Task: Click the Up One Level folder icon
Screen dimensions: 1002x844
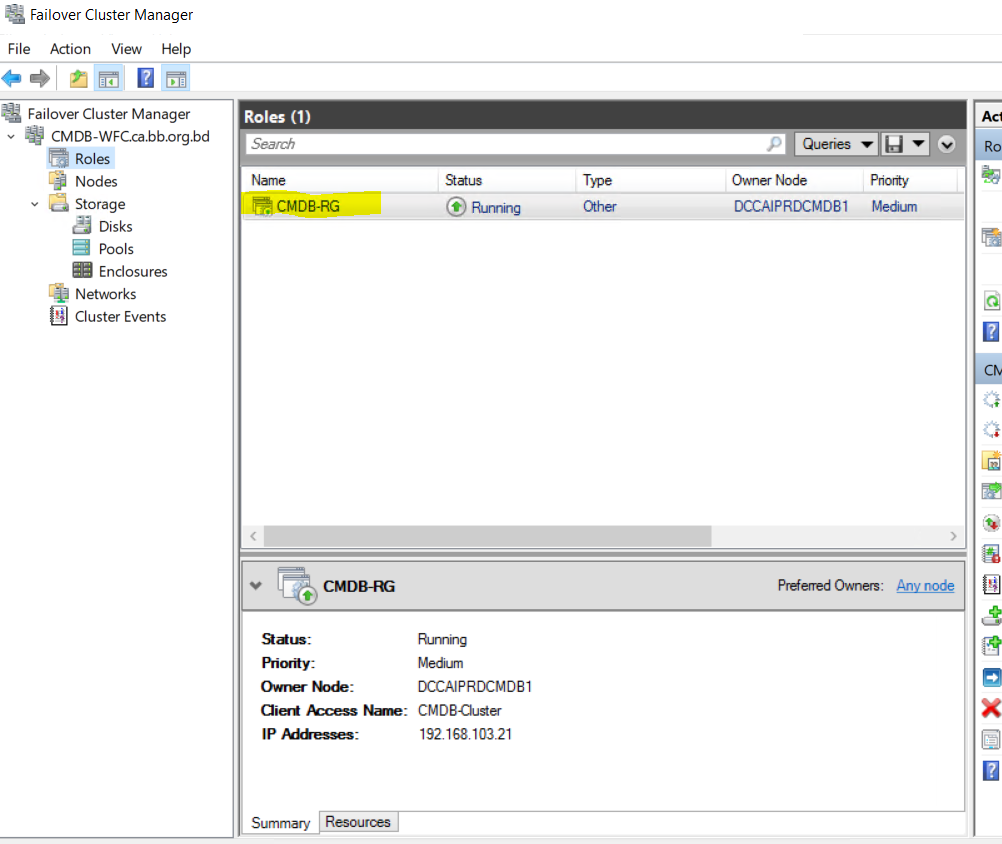Action: pos(79,79)
